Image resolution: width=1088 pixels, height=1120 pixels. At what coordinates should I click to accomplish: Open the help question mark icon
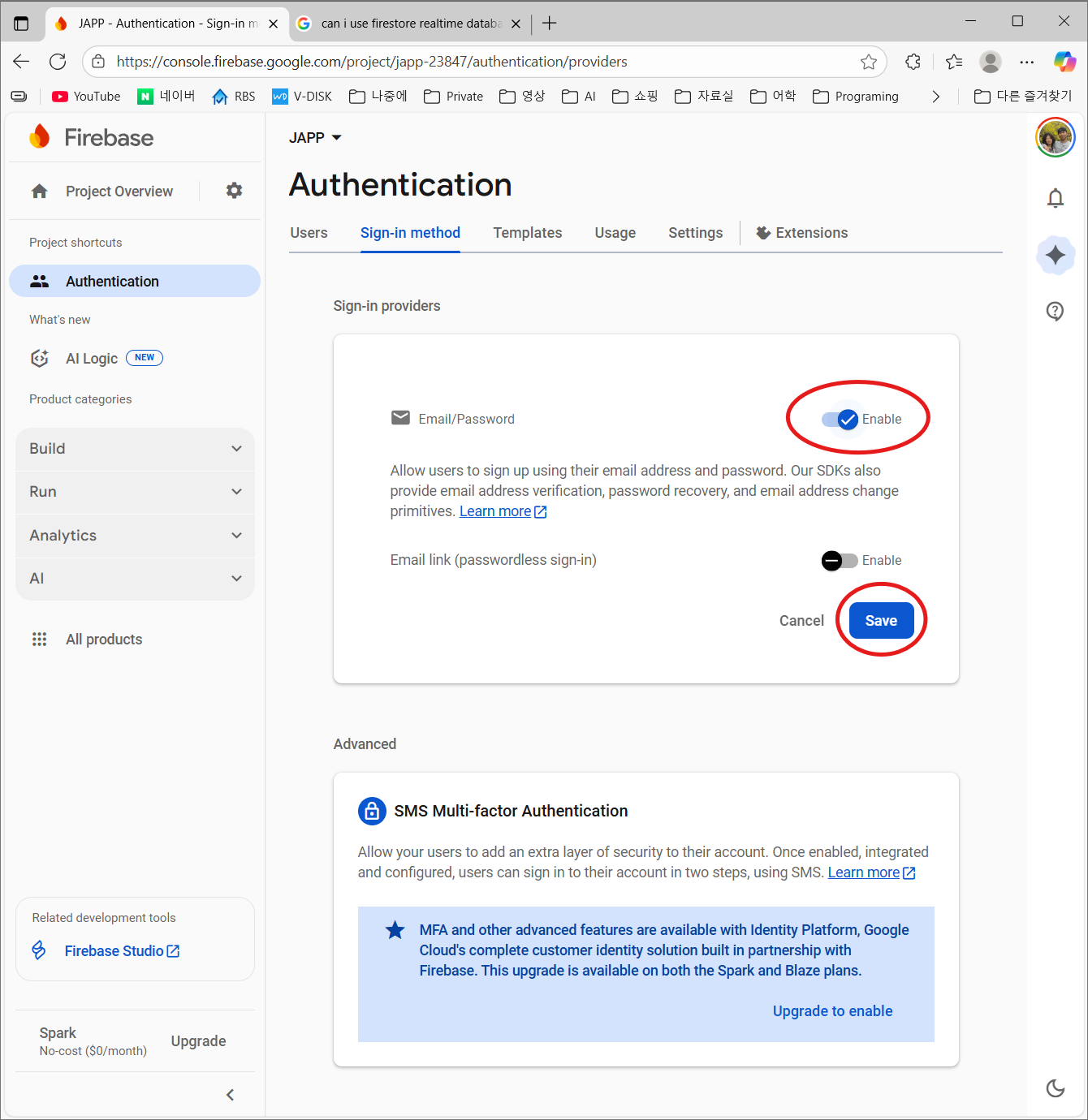[x=1056, y=311]
